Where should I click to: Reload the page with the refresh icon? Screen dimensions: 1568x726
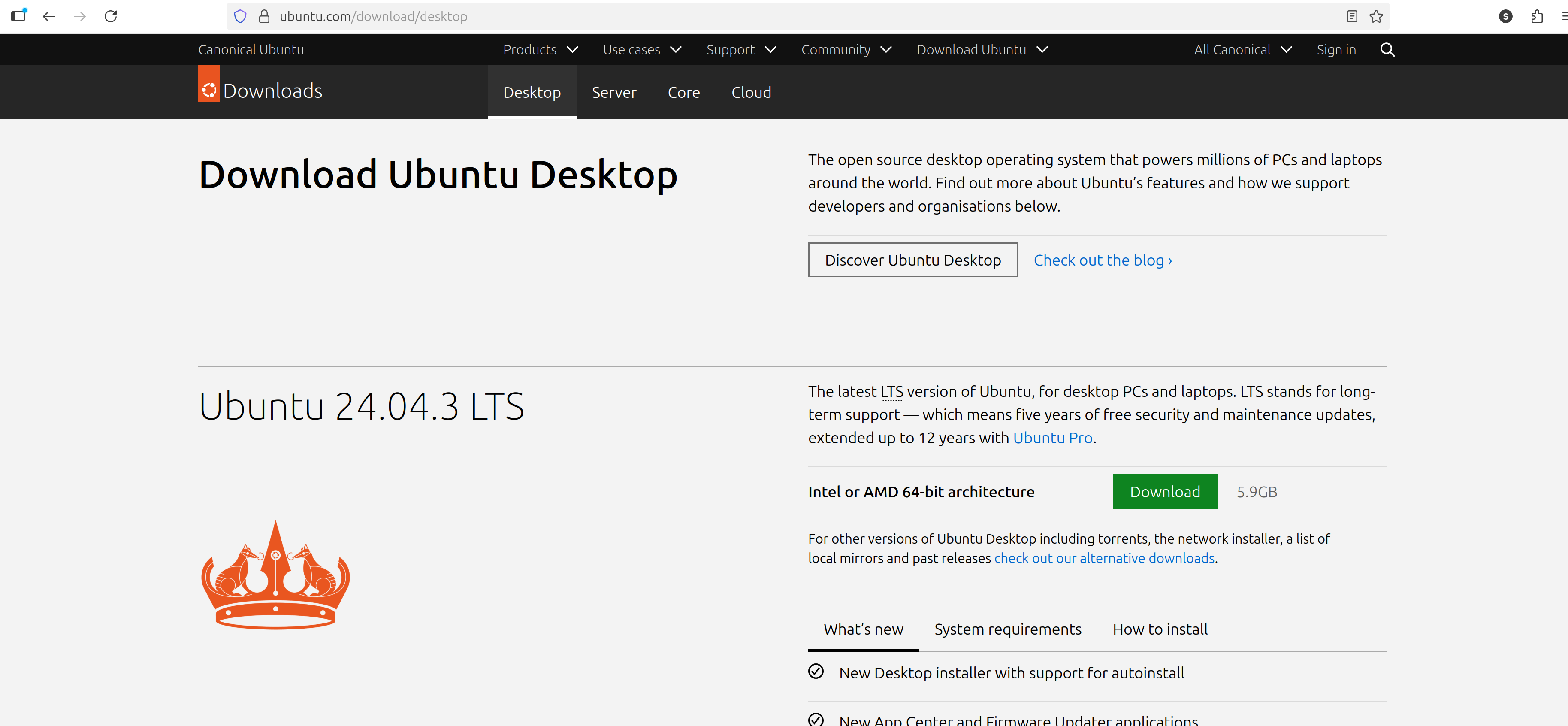pos(111,16)
